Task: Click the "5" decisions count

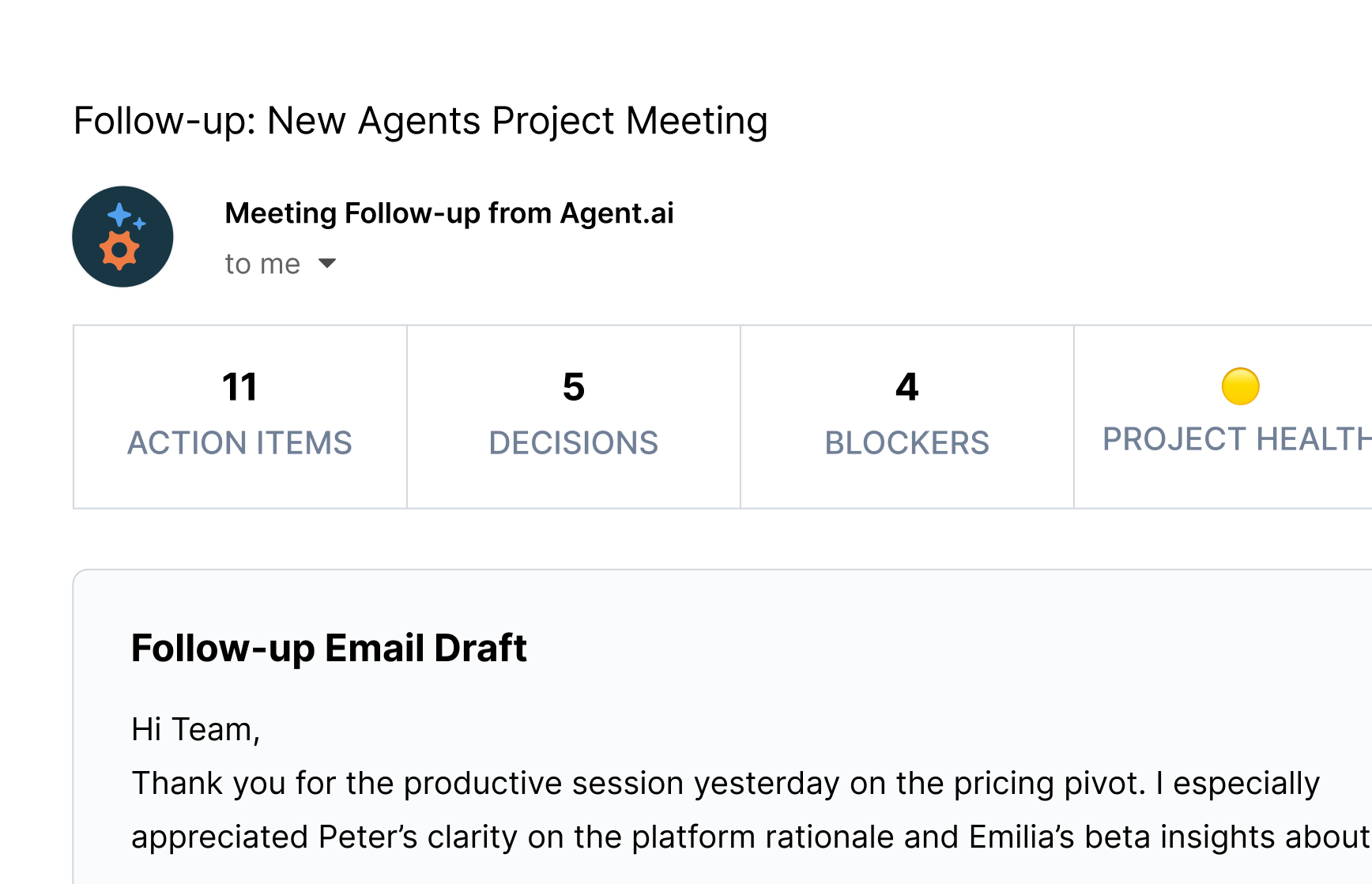Action: pyautogui.click(x=574, y=387)
